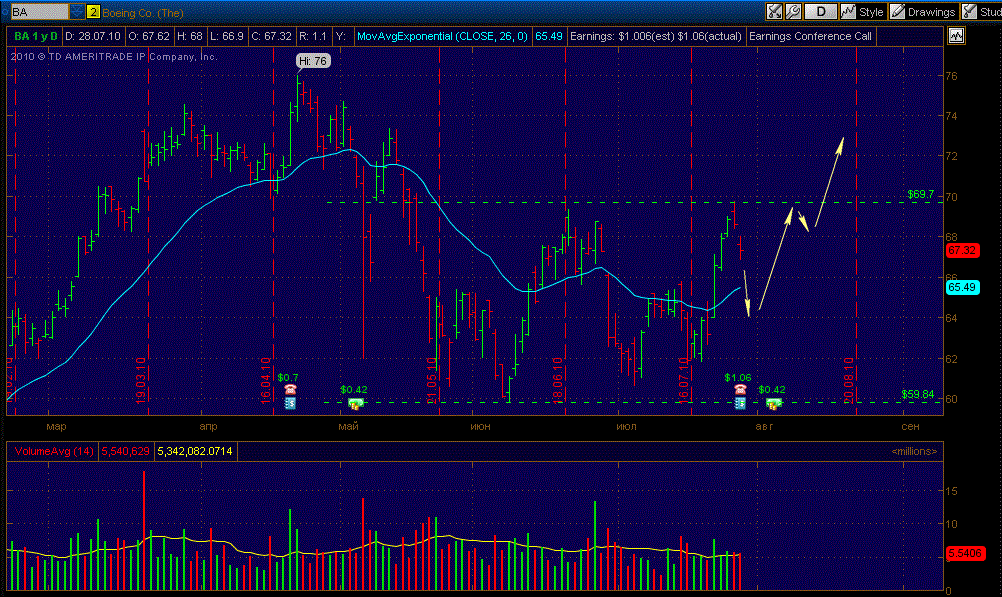Viewport: 1002px width, 597px height.
Task: Click the yellow number 2 link indicator
Action: (93, 12)
